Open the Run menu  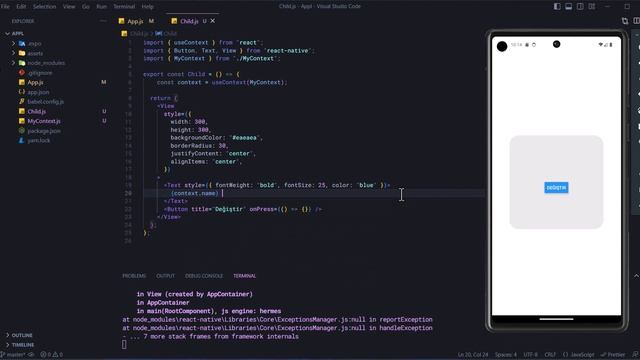coord(102,7)
